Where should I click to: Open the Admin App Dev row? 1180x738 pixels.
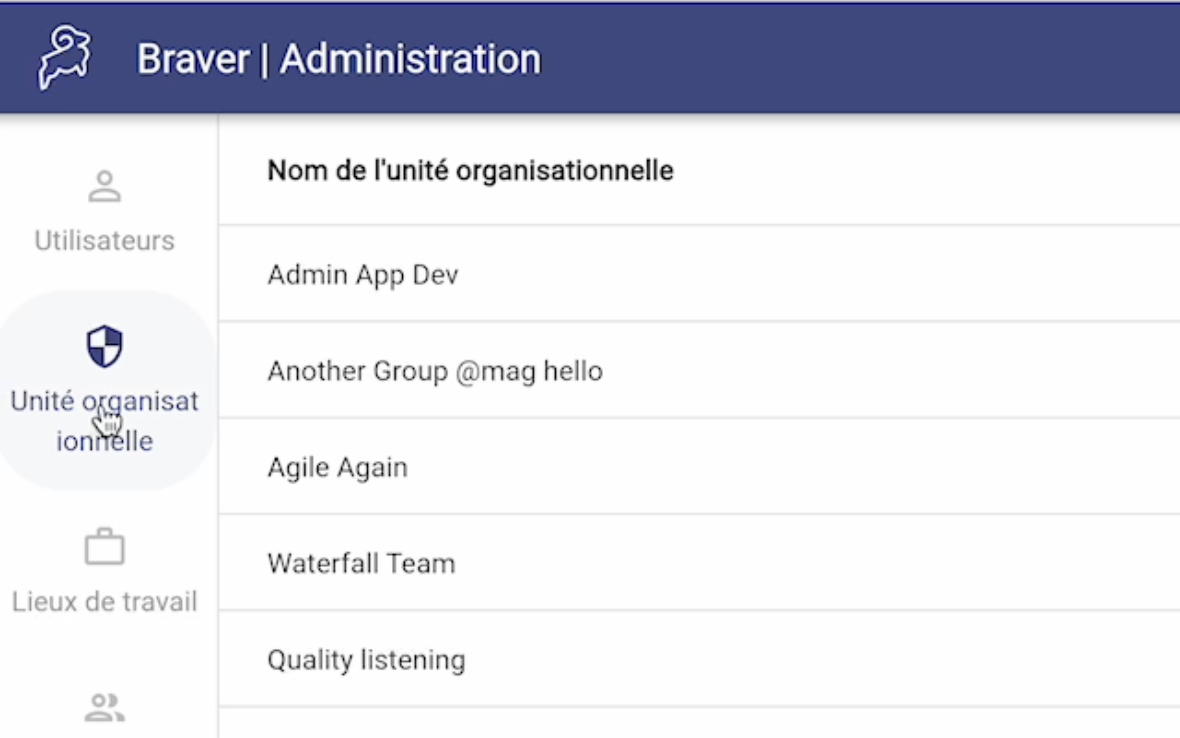point(699,274)
